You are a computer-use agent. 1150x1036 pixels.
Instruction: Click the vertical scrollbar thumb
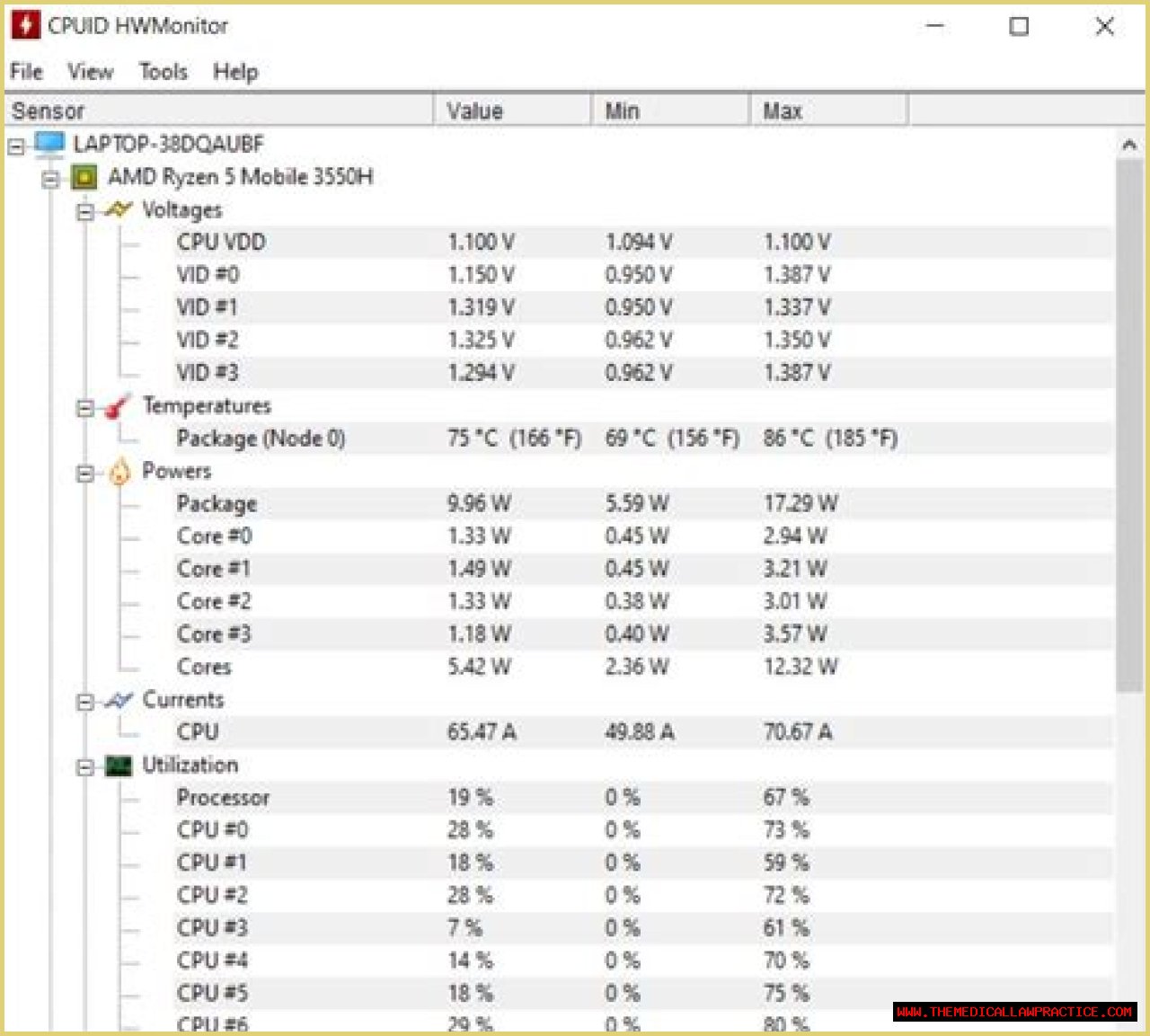[x=1129, y=426]
